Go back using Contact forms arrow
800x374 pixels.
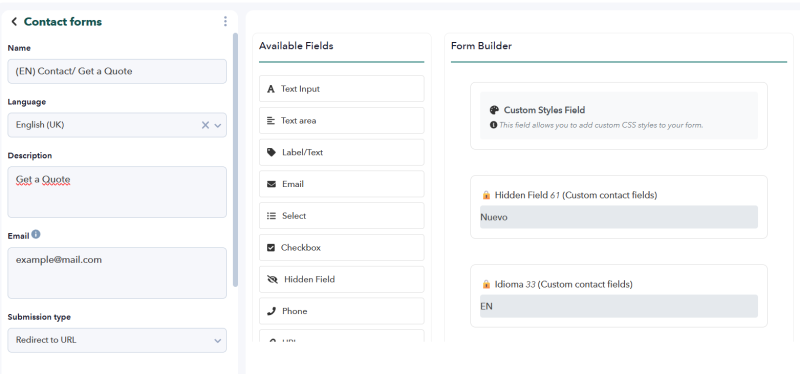click(14, 21)
